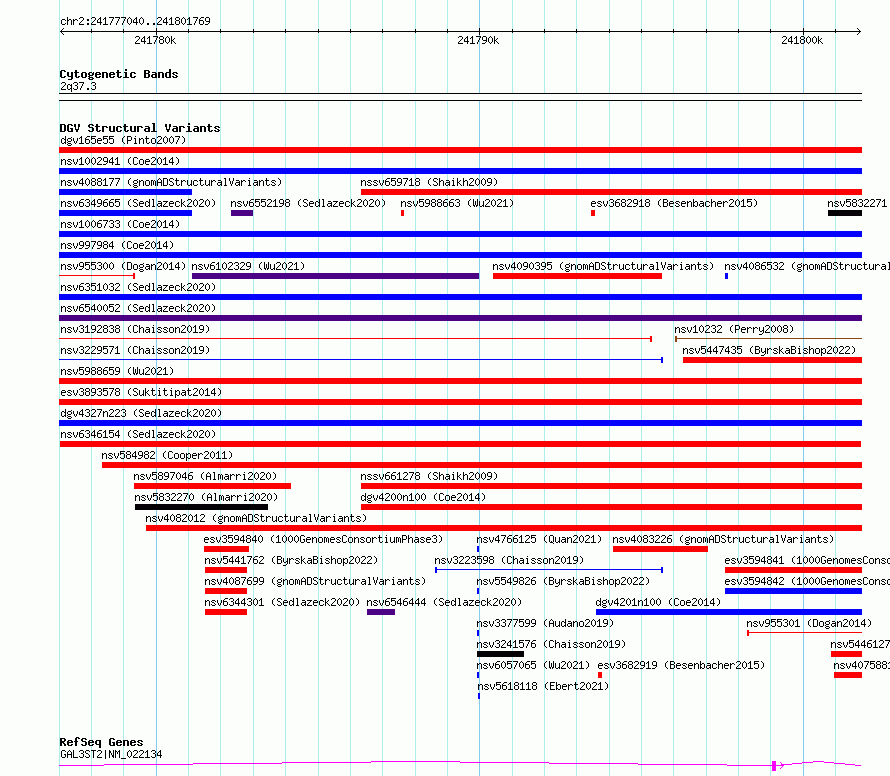Click the red nsv5446127 feature bar
The image size is (890, 776).
pyautogui.click(x=846, y=655)
